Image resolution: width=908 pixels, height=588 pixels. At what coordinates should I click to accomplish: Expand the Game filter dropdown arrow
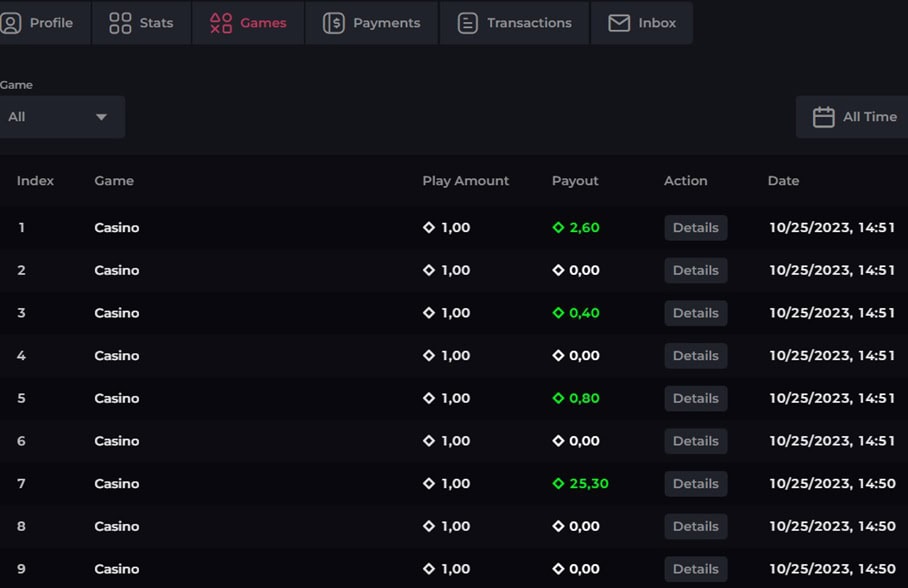101,117
